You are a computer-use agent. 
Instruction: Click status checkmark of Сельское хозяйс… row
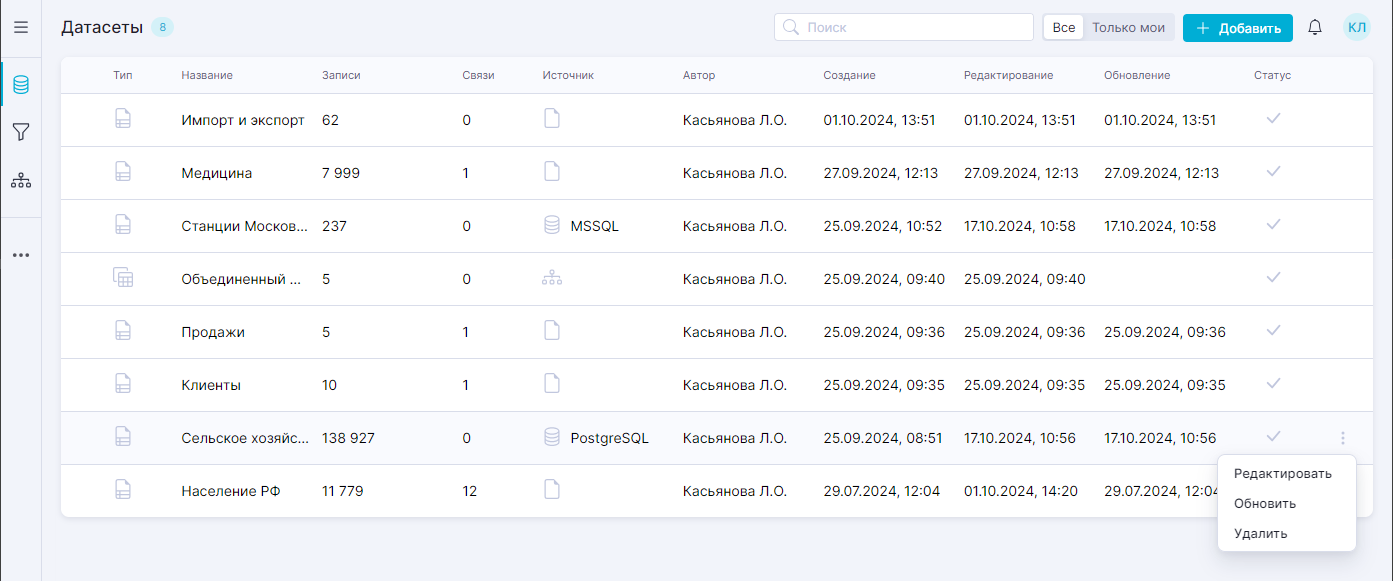(x=1273, y=437)
